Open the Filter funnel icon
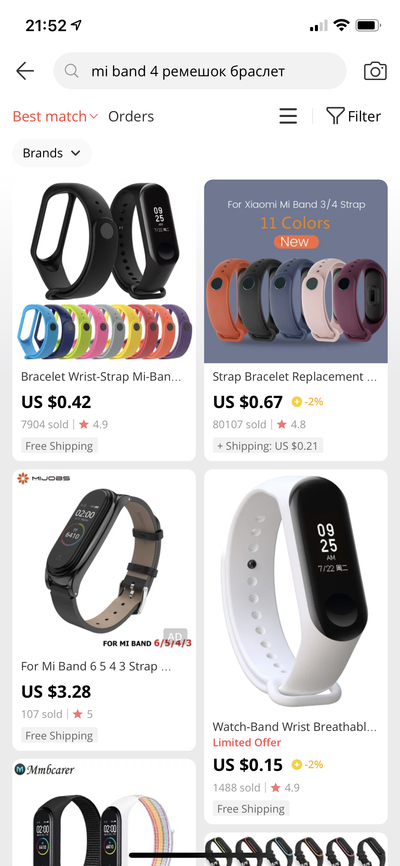400x866 pixels. [x=335, y=116]
